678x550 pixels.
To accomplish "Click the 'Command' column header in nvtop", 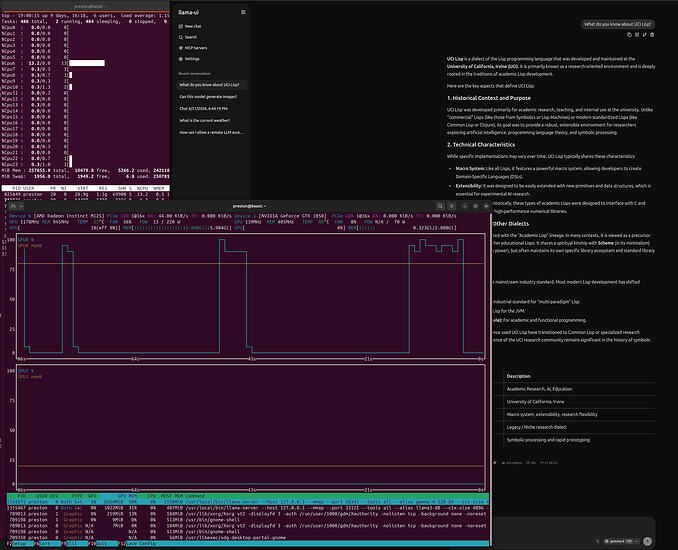I will pos(195,496).
